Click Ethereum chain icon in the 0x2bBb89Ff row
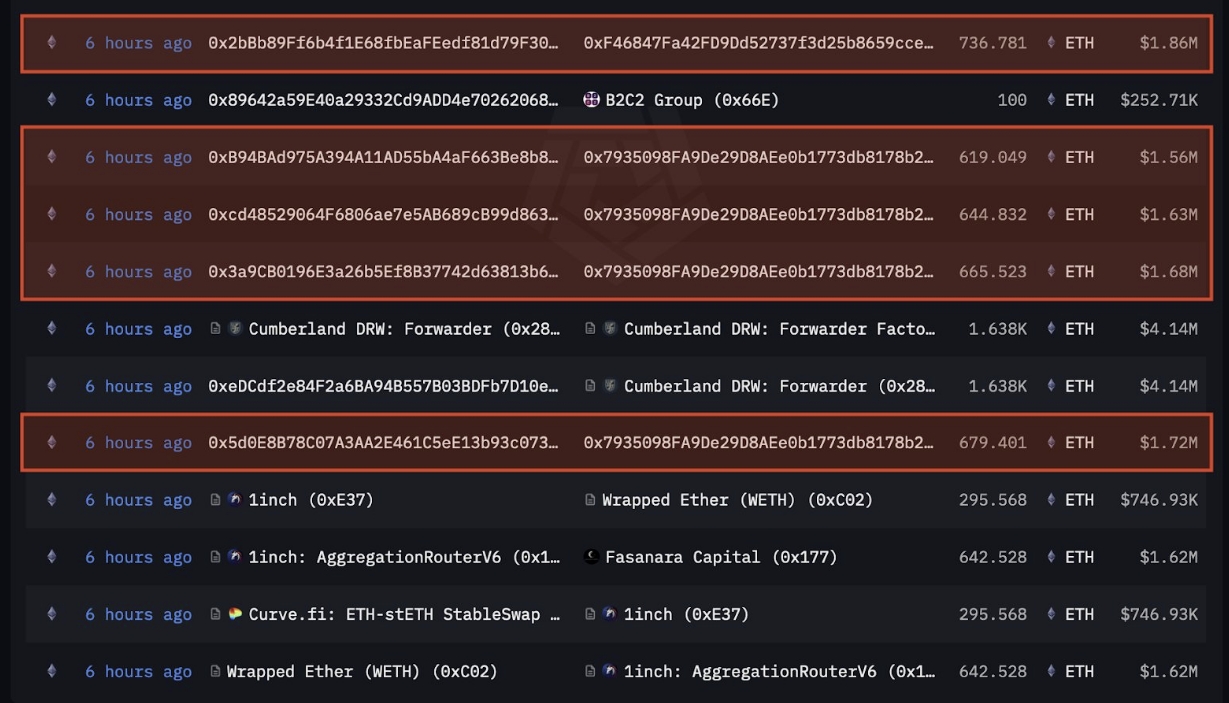The height and width of the screenshot is (703, 1229). click(52, 42)
